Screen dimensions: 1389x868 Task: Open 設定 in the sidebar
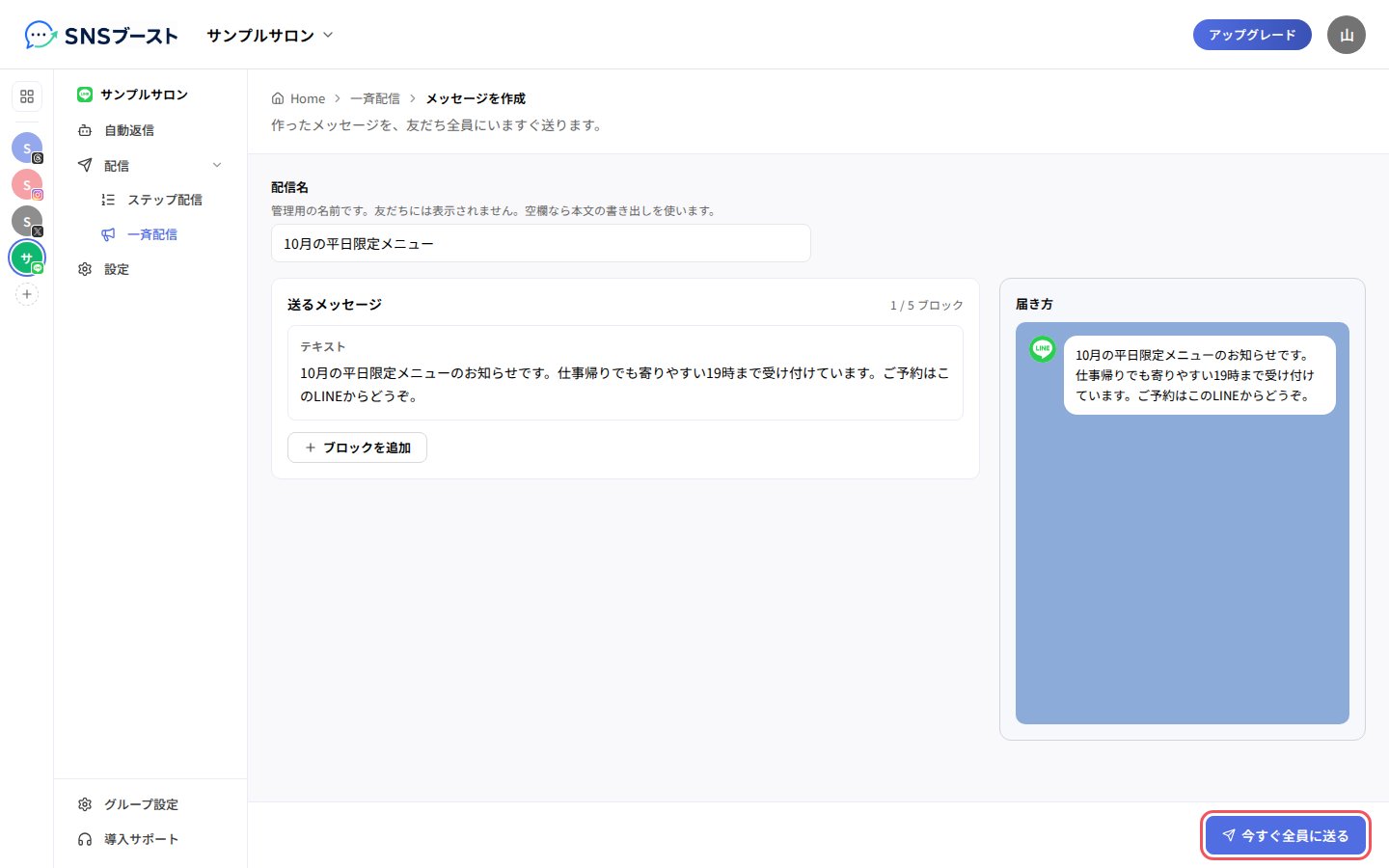pos(150,269)
